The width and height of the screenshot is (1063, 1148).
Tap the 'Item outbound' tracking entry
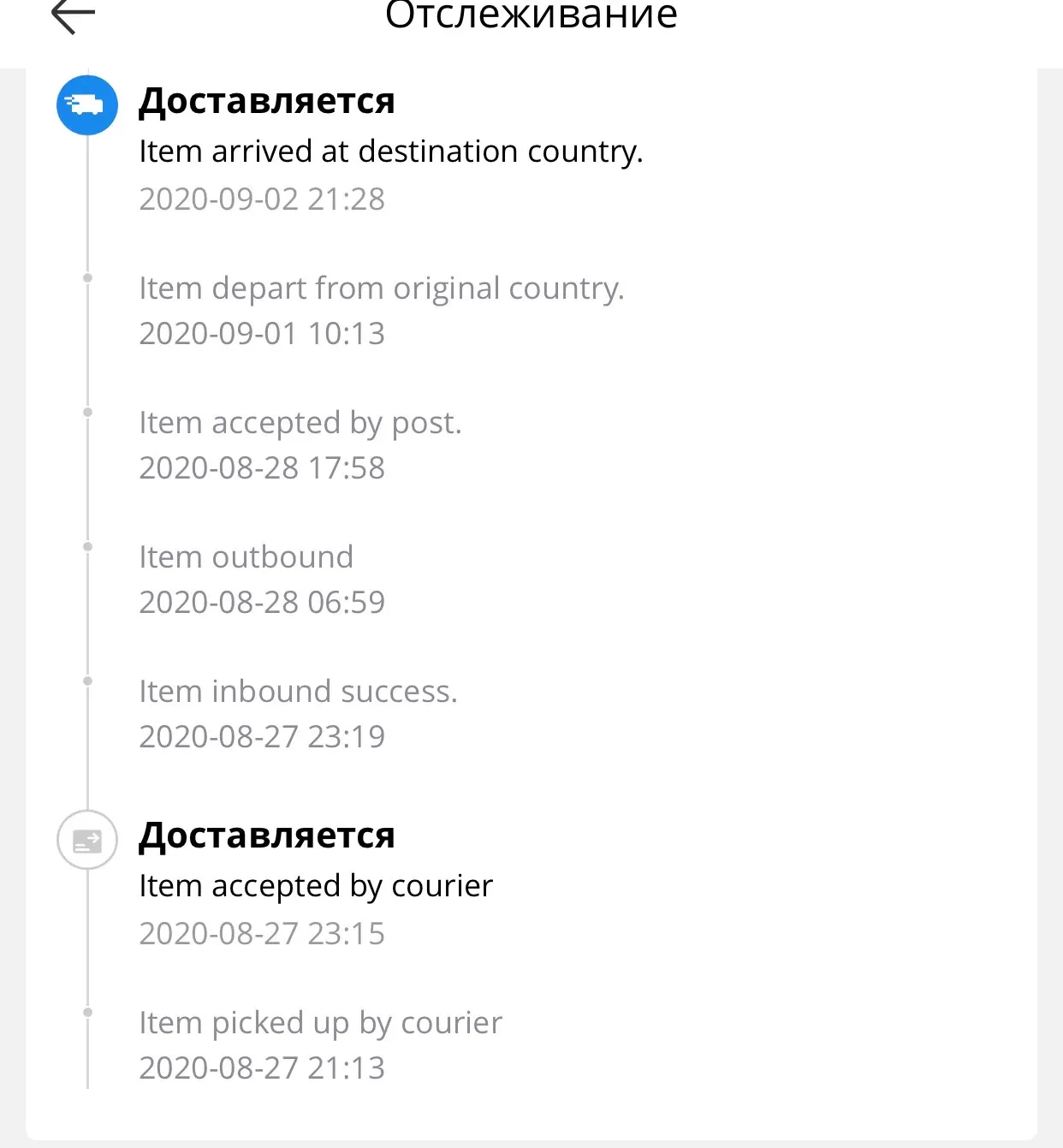[246, 557]
